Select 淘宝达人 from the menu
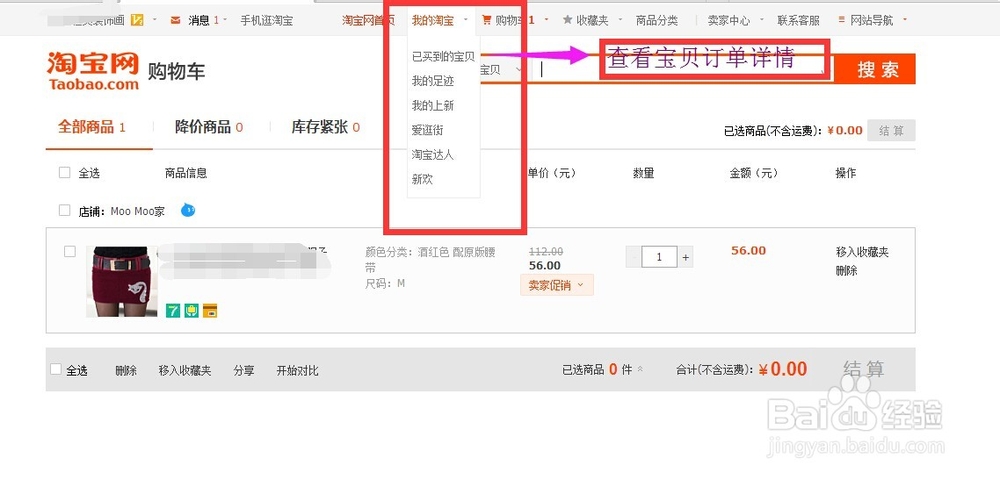The width and height of the screenshot is (1000, 480). [x=433, y=155]
